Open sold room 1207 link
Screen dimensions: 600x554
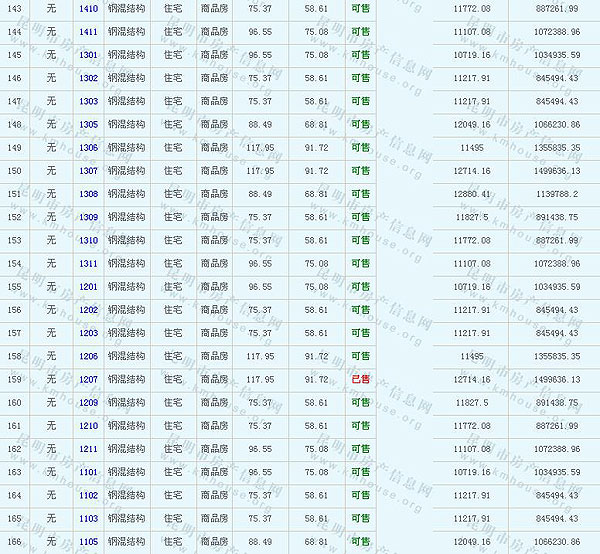[88, 379]
